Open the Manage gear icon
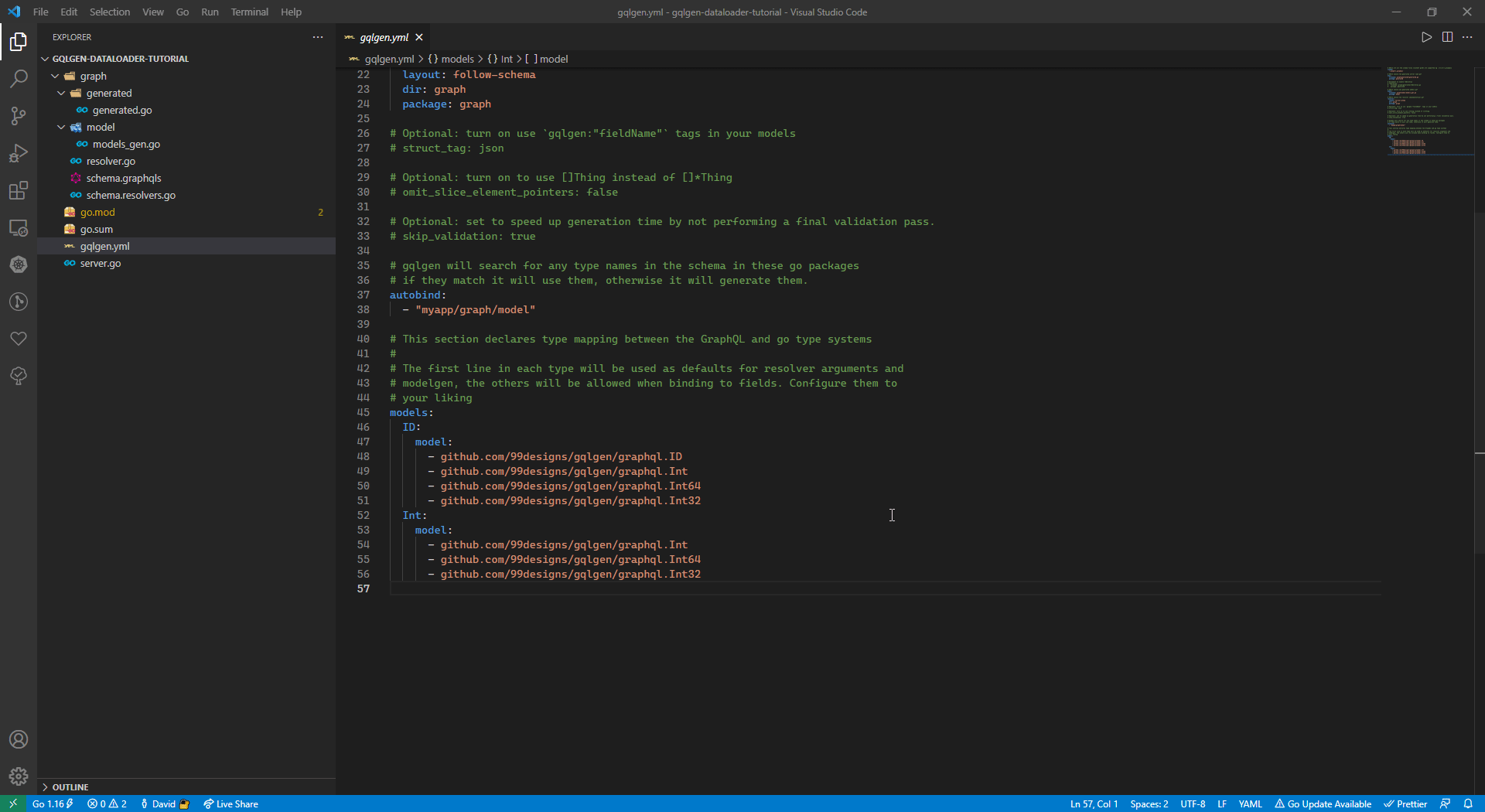Viewport: 1485px width, 812px height. click(x=19, y=776)
